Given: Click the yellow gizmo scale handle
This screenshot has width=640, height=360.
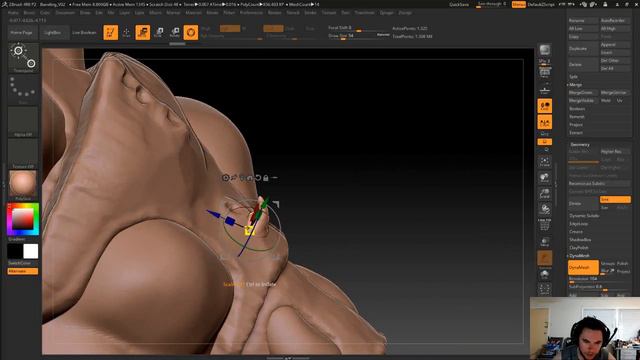Looking at the screenshot, I should pyautogui.click(x=249, y=231).
